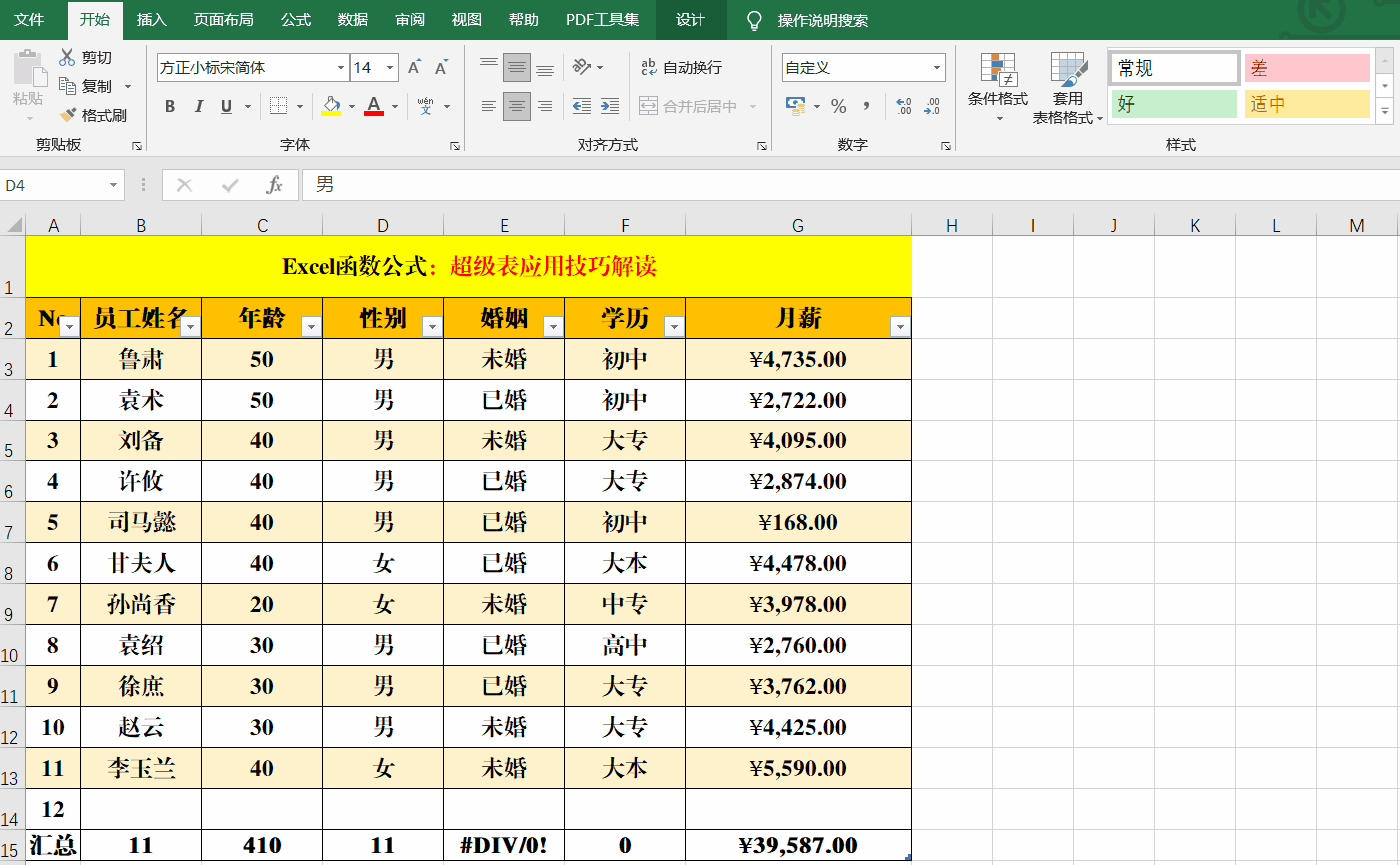Click the Cut (剪切) scissors icon
Viewport: 1400px width, 865px height.
(x=67, y=57)
